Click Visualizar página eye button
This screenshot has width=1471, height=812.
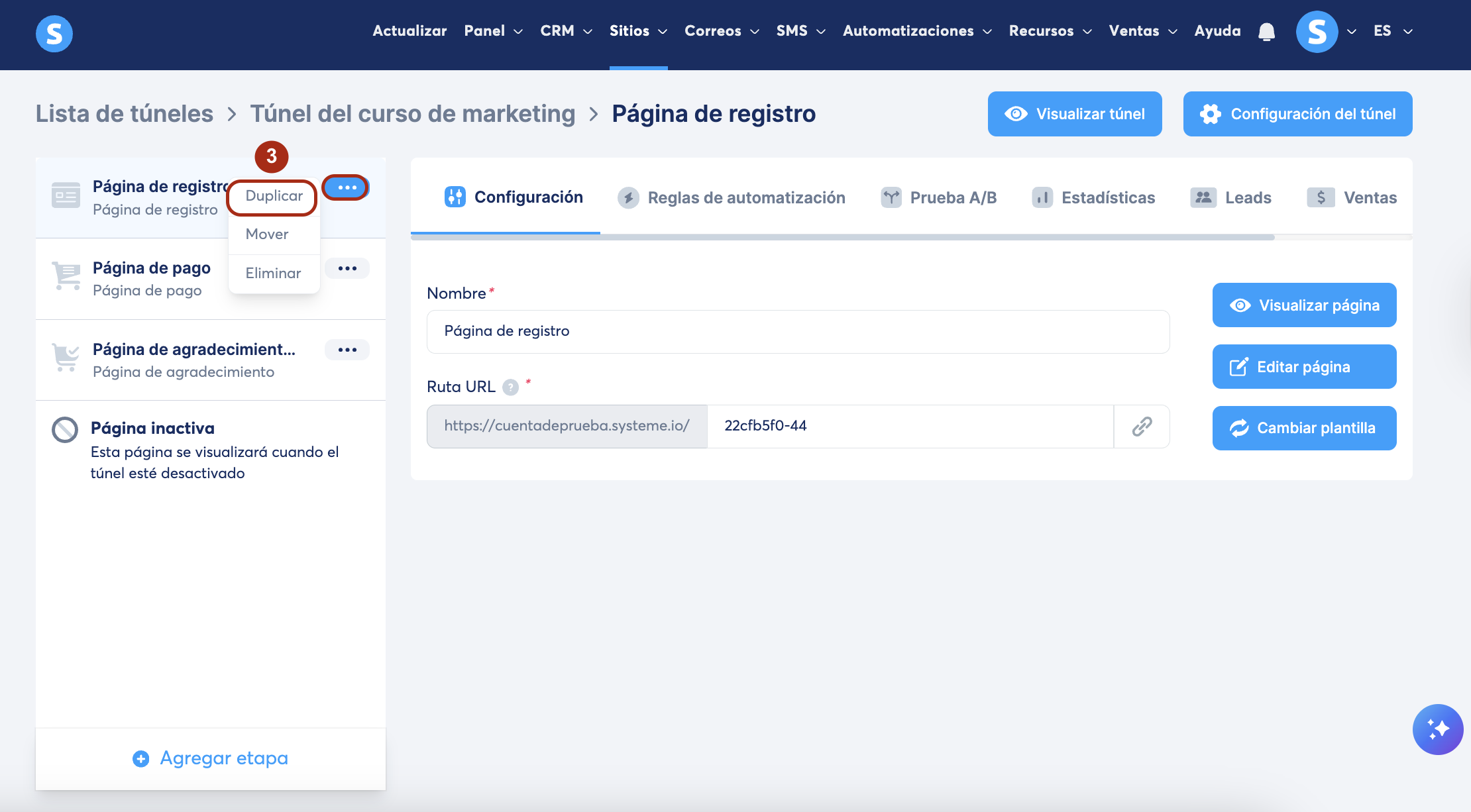pos(1304,305)
